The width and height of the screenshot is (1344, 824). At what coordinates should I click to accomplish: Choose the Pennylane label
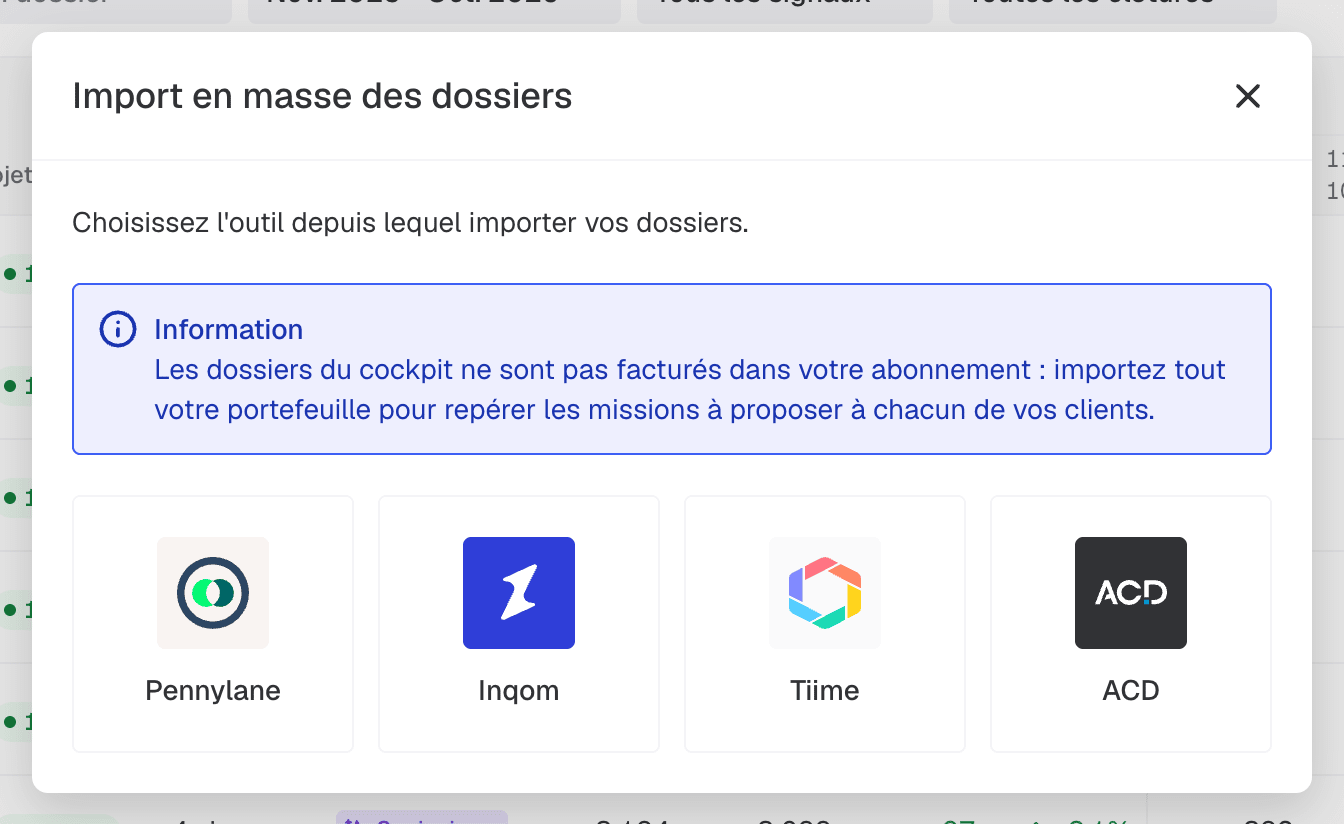pos(213,690)
